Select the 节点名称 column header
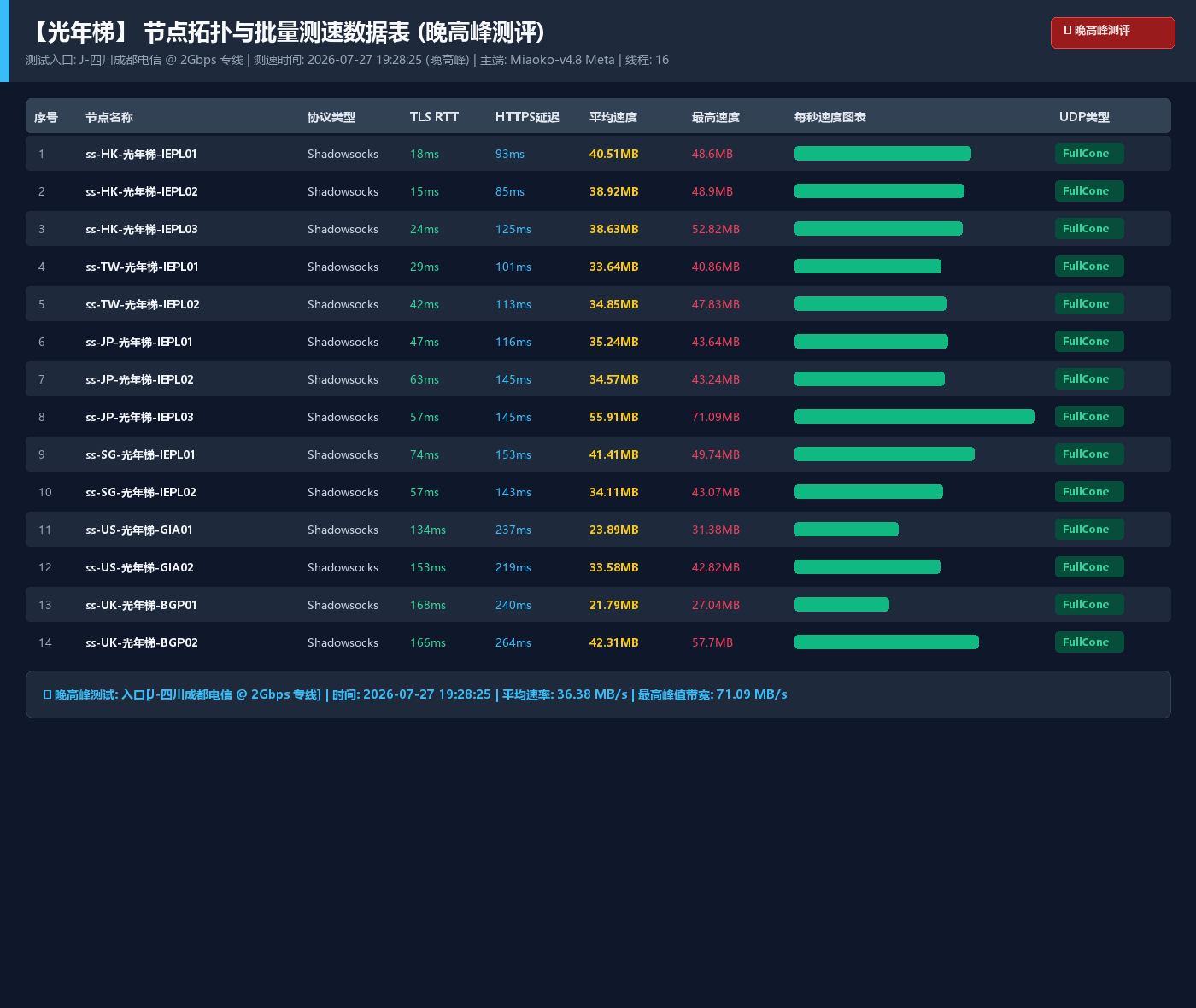This screenshot has height=1008, width=1196. pyautogui.click(x=109, y=117)
